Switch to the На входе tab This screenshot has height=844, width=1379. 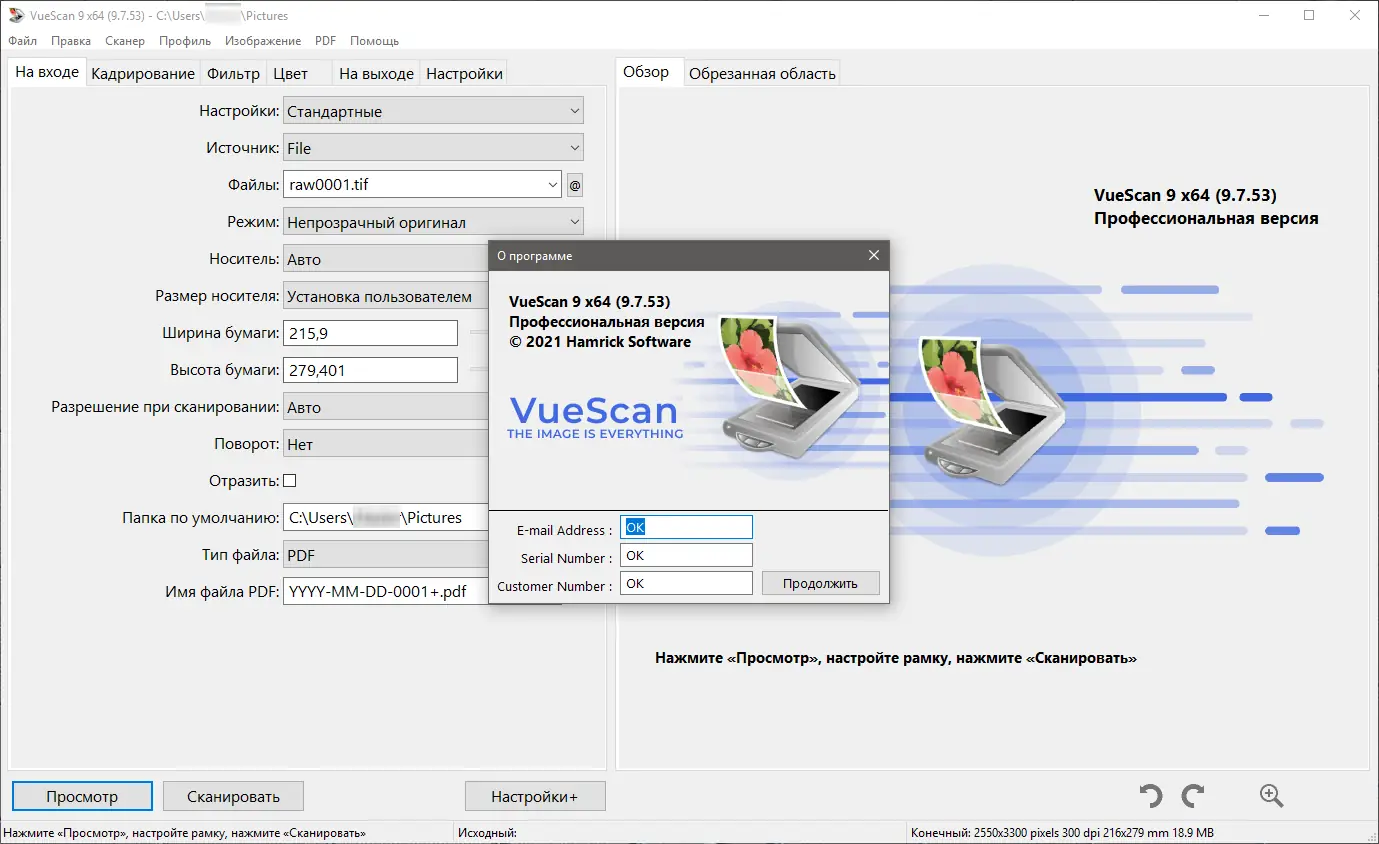click(x=47, y=72)
